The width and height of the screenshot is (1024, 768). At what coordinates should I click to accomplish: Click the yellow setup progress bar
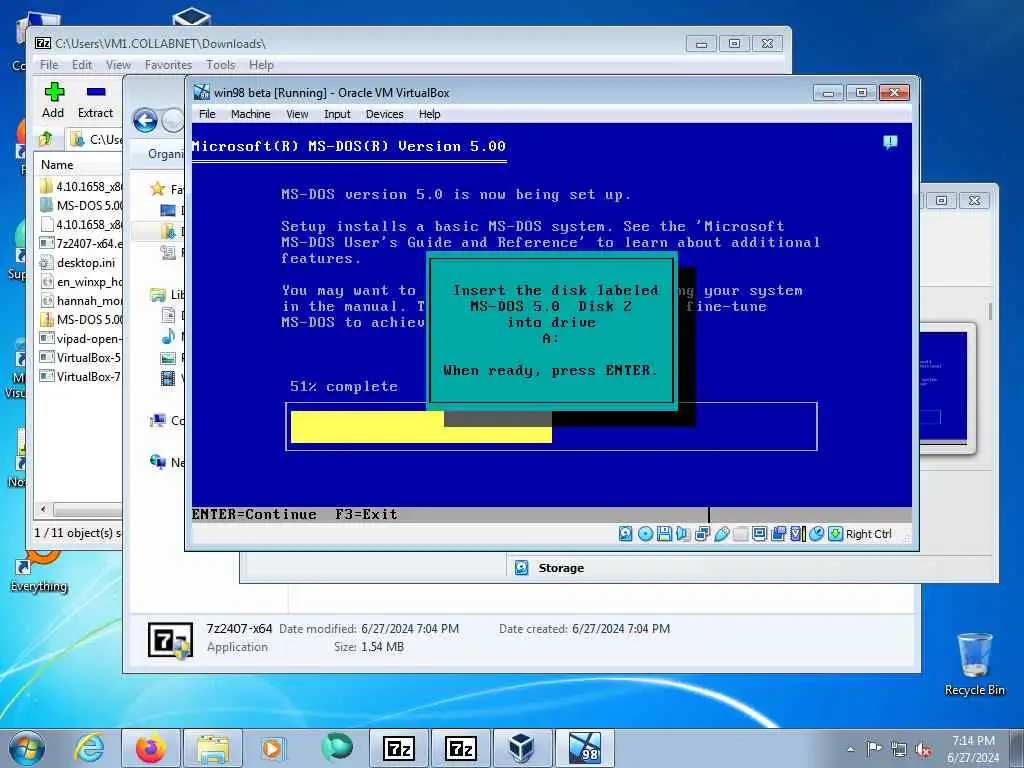[421, 427]
